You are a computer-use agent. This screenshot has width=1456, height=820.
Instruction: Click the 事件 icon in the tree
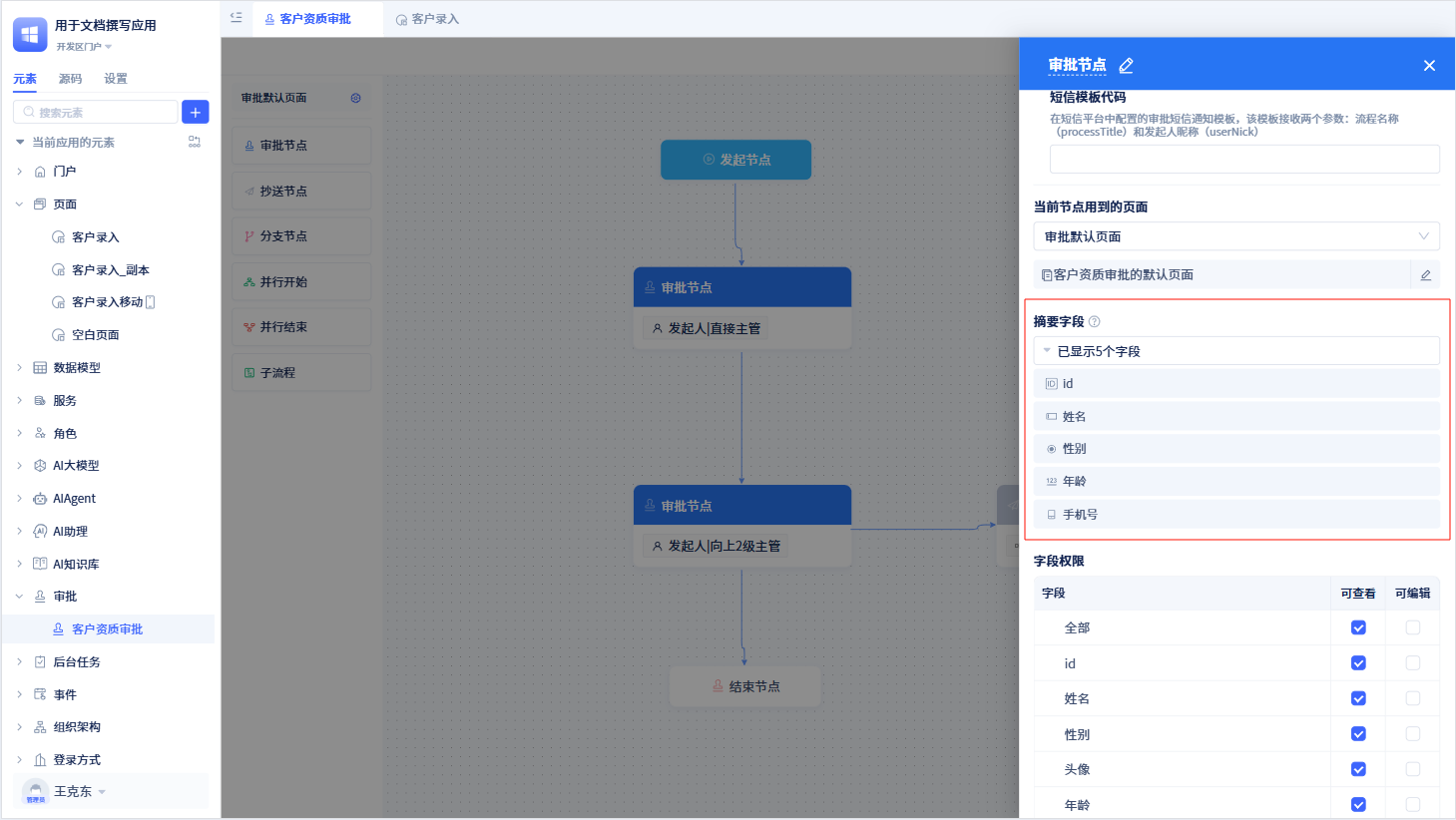[x=40, y=694]
